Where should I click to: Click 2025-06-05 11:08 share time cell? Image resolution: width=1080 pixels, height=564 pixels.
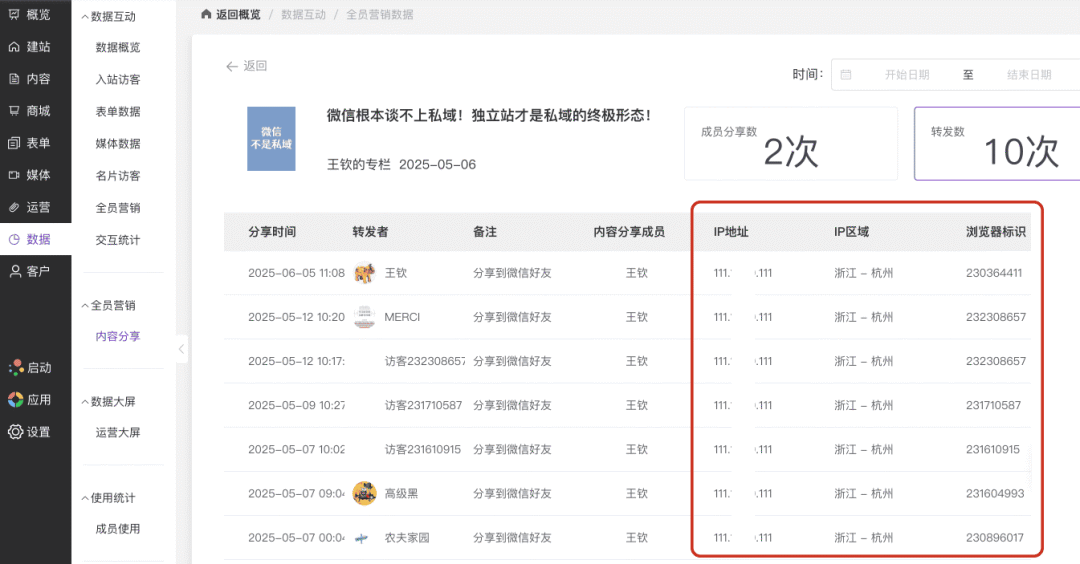coord(296,273)
